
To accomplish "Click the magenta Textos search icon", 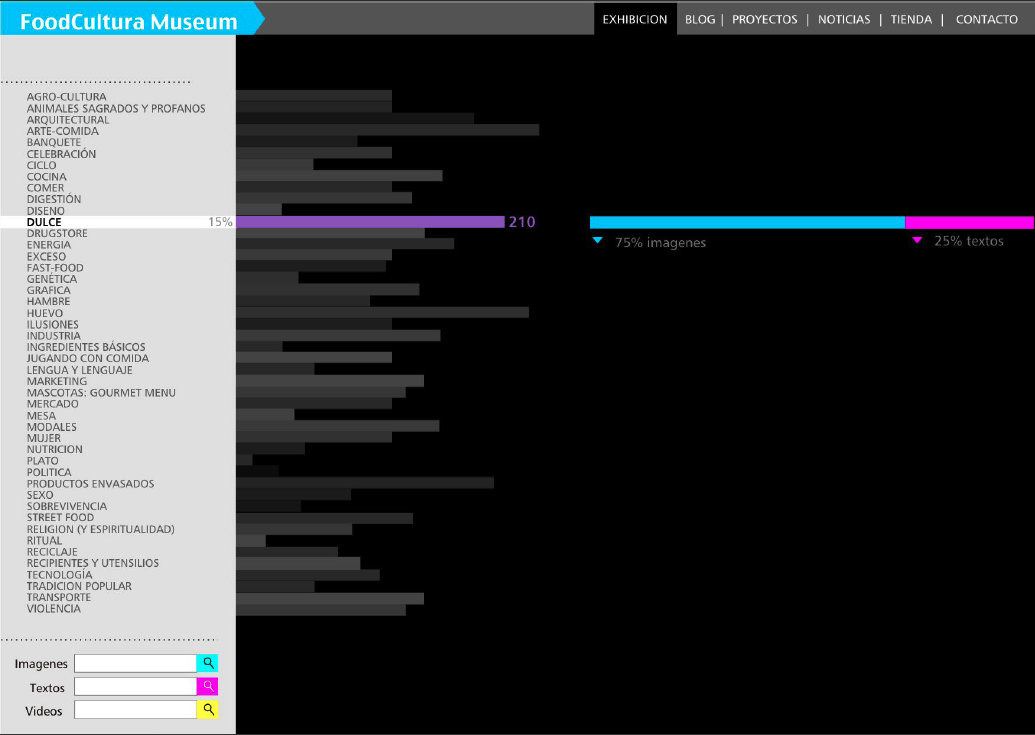I will [x=207, y=686].
